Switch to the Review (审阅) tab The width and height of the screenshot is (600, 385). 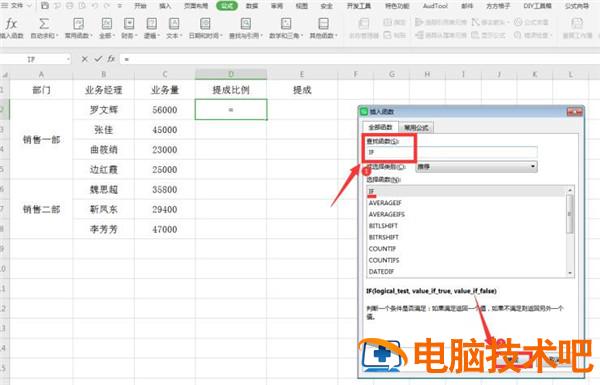277,6
